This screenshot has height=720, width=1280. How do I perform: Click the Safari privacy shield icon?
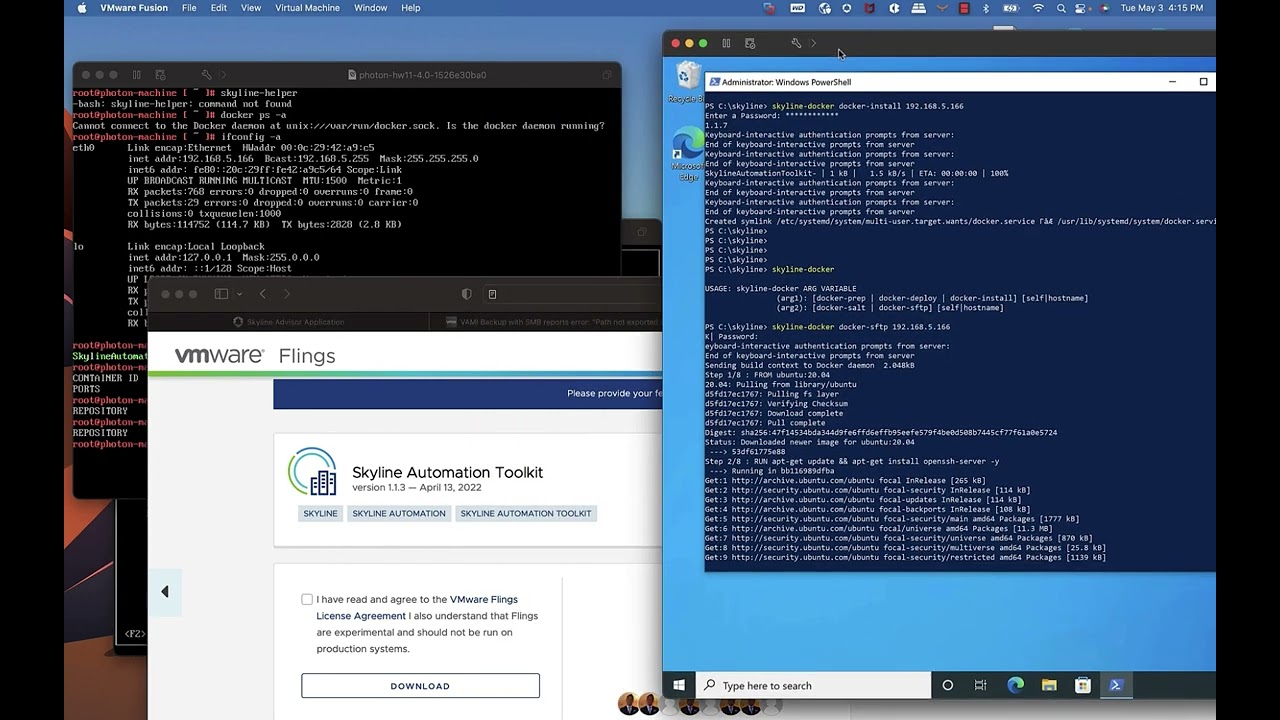click(466, 294)
